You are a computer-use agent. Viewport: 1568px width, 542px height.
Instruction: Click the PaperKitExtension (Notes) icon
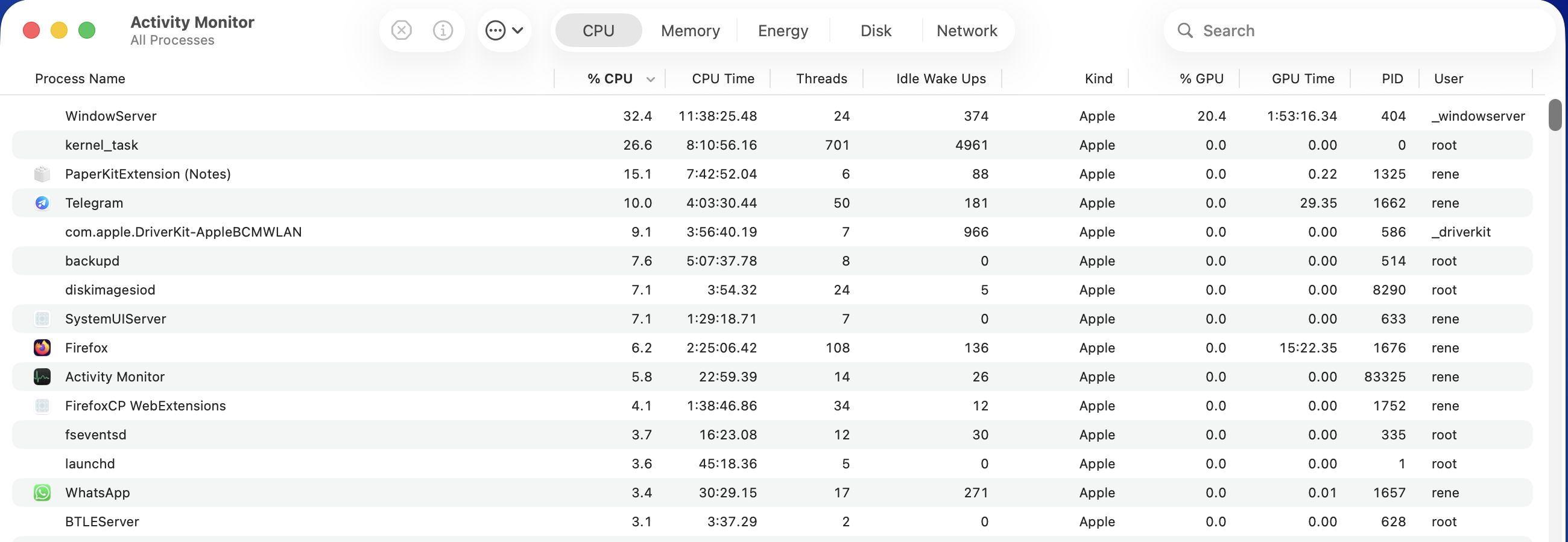click(42, 174)
